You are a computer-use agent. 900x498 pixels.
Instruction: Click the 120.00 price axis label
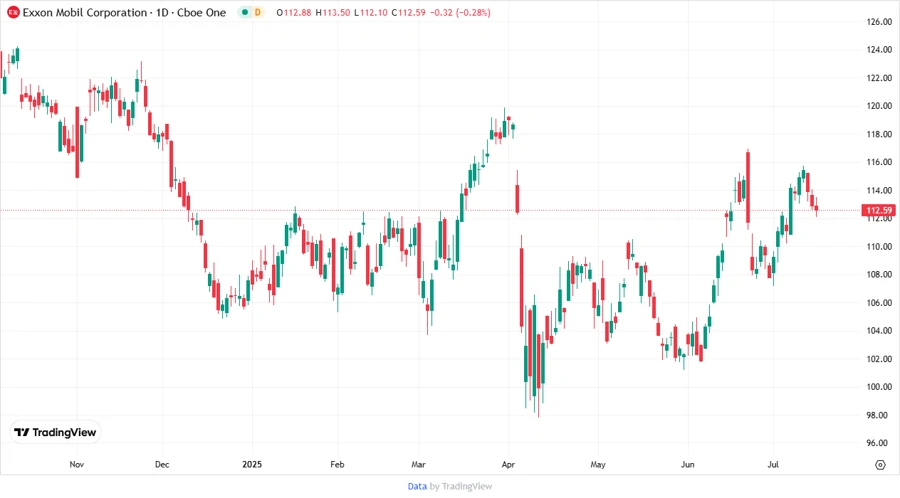879,106
